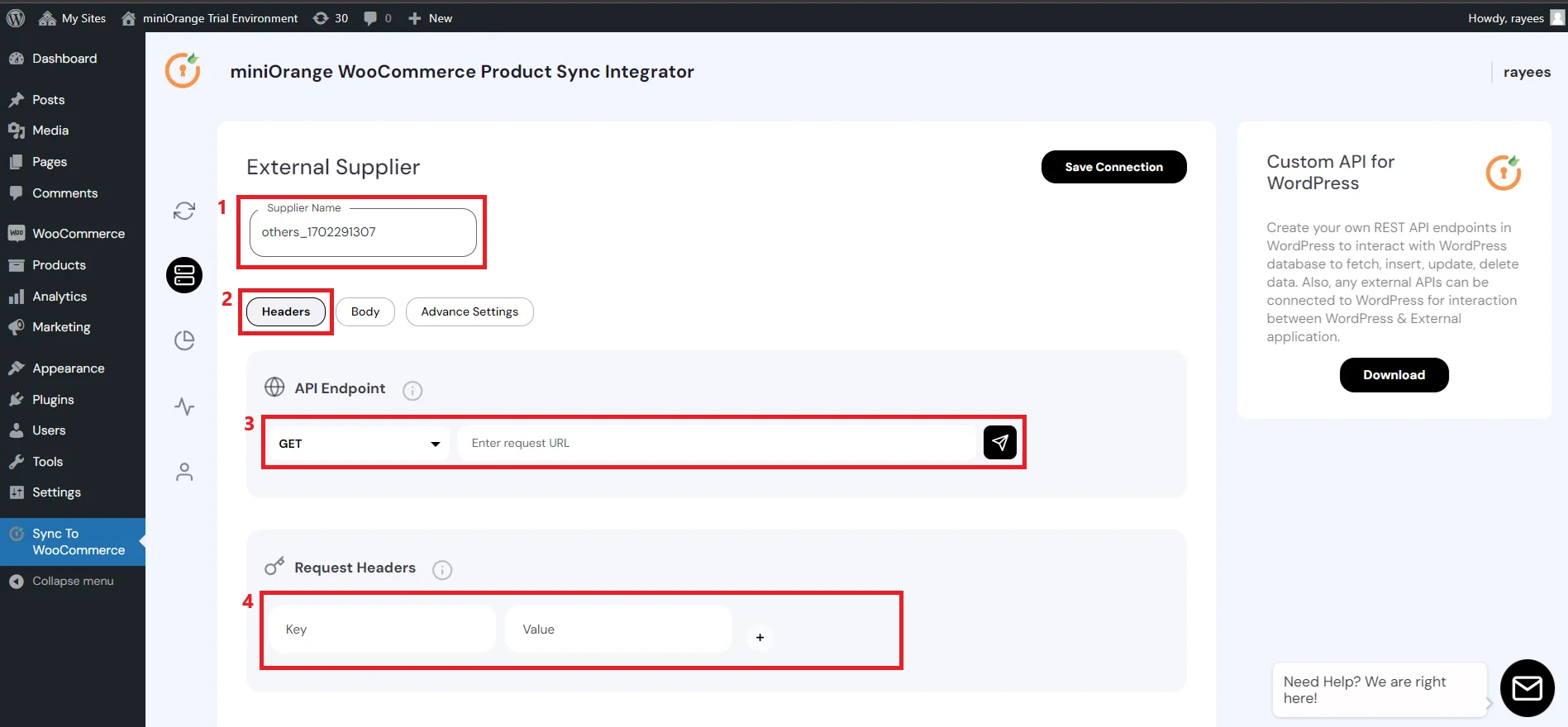Image resolution: width=1568 pixels, height=727 pixels.
Task: Select the server connection icon in plugin sidebar
Action: pos(184,275)
